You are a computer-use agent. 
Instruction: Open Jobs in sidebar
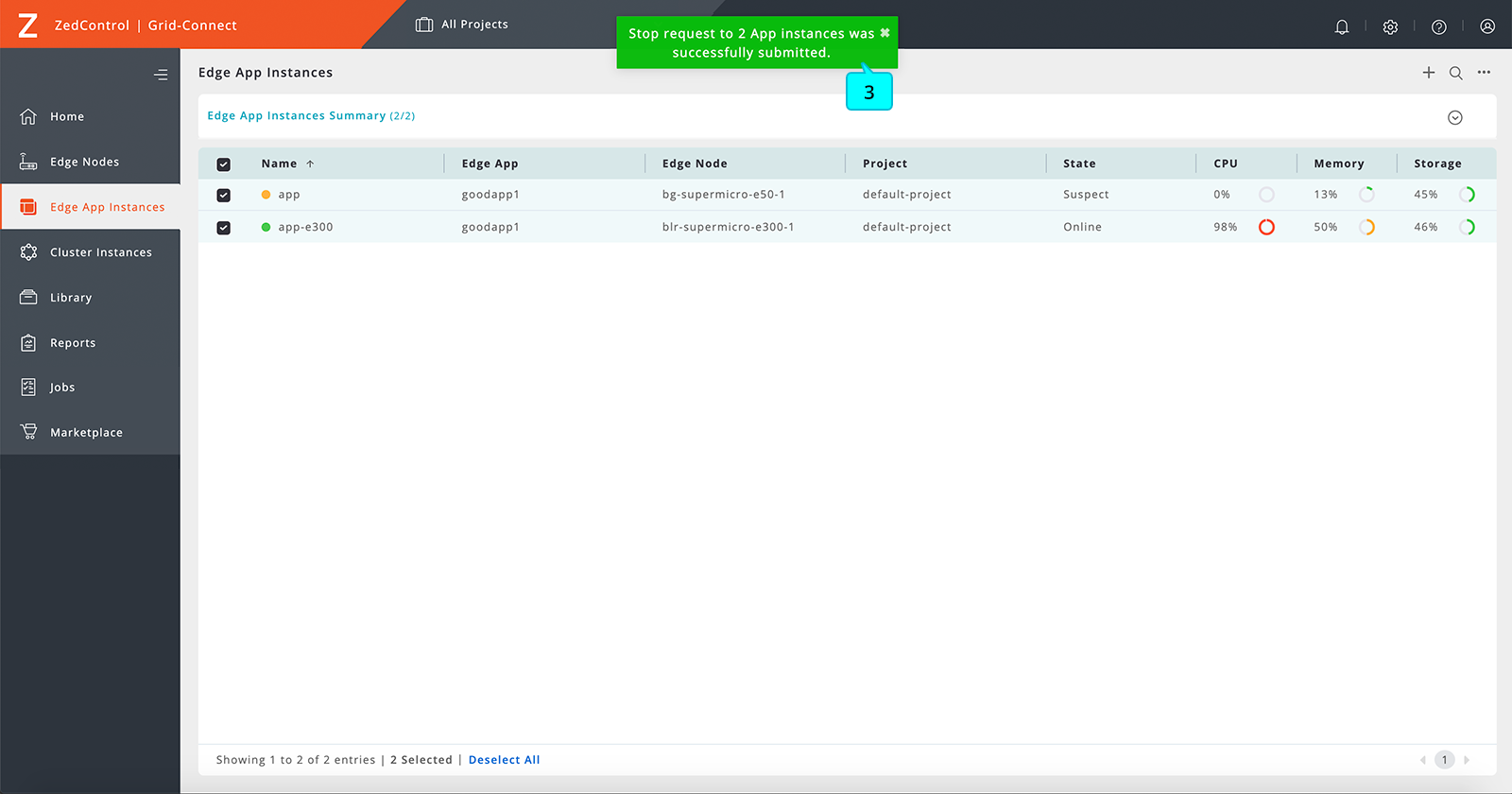pos(90,388)
